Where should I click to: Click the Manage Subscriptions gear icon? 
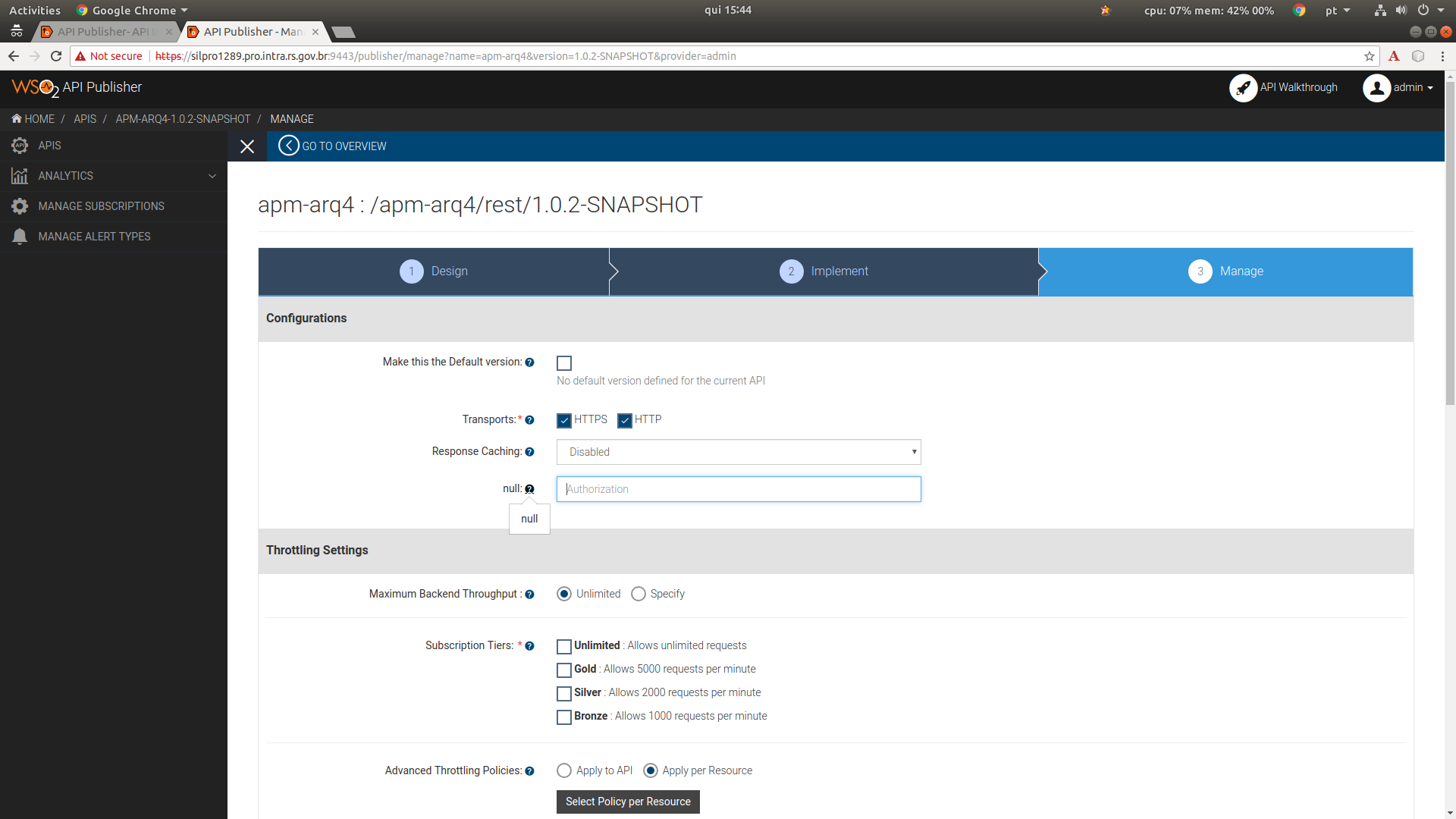pyautogui.click(x=20, y=206)
